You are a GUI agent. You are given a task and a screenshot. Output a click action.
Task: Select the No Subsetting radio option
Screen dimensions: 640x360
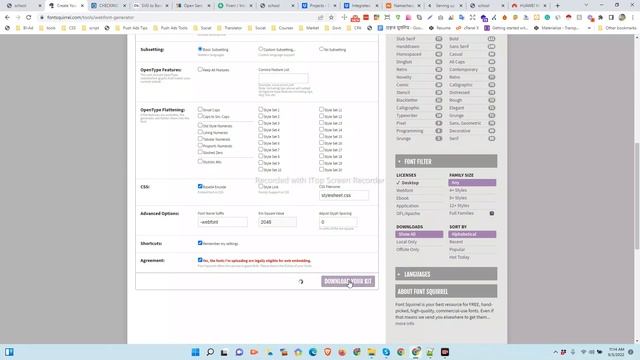point(321,49)
